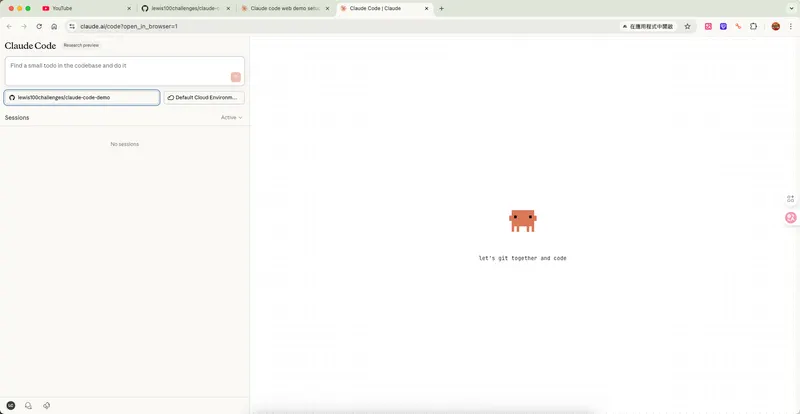Click the open-in-app button in address bar
This screenshot has width=800, height=414.
click(x=648, y=27)
